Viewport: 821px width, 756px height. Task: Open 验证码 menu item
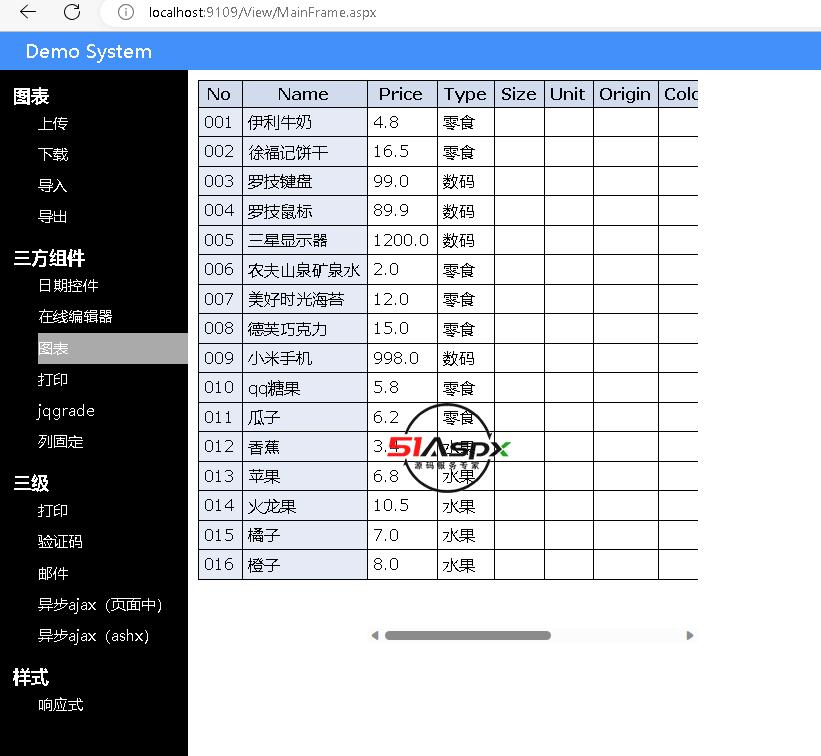pos(60,541)
